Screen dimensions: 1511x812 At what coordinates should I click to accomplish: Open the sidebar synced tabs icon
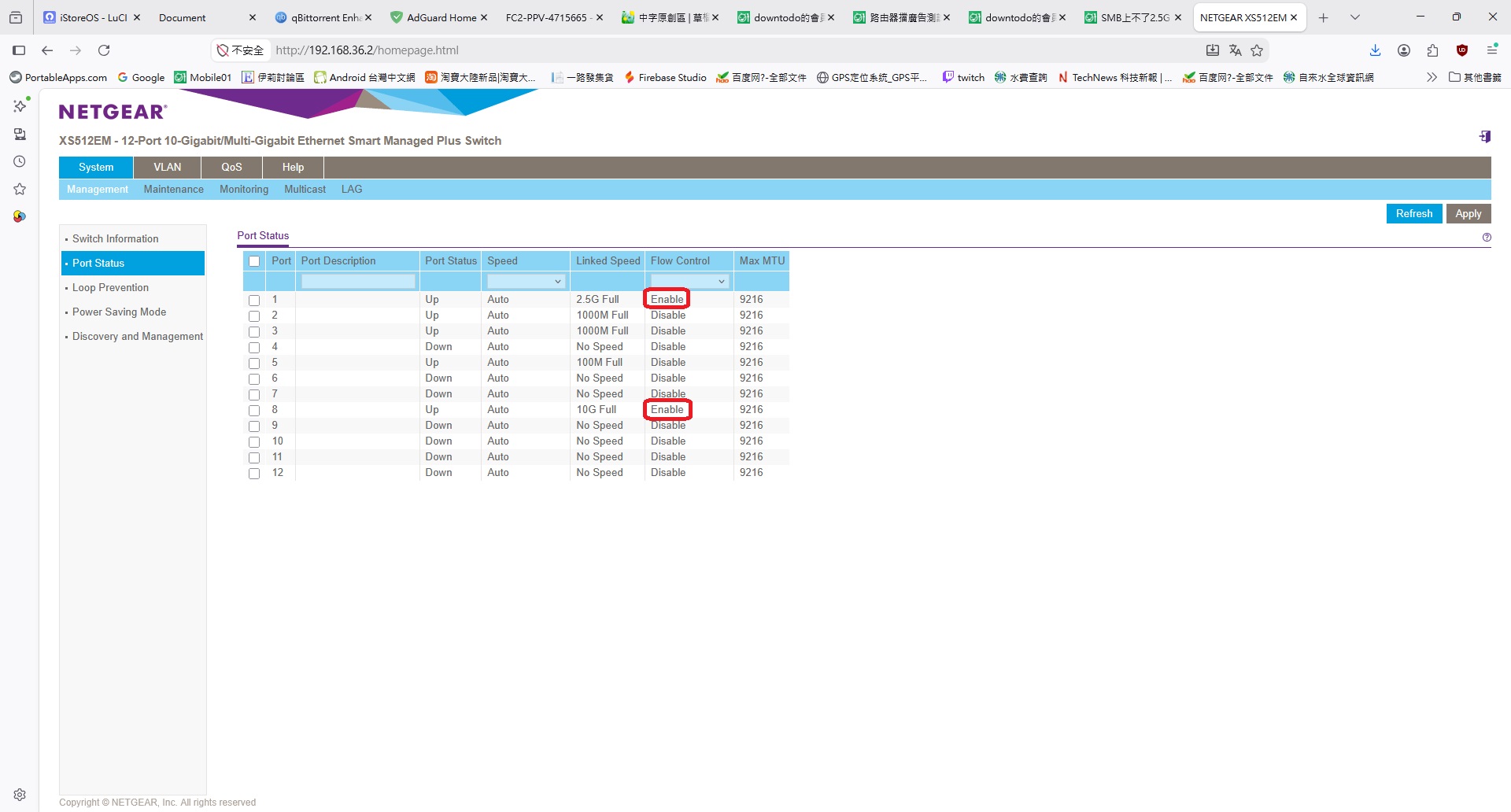point(20,134)
